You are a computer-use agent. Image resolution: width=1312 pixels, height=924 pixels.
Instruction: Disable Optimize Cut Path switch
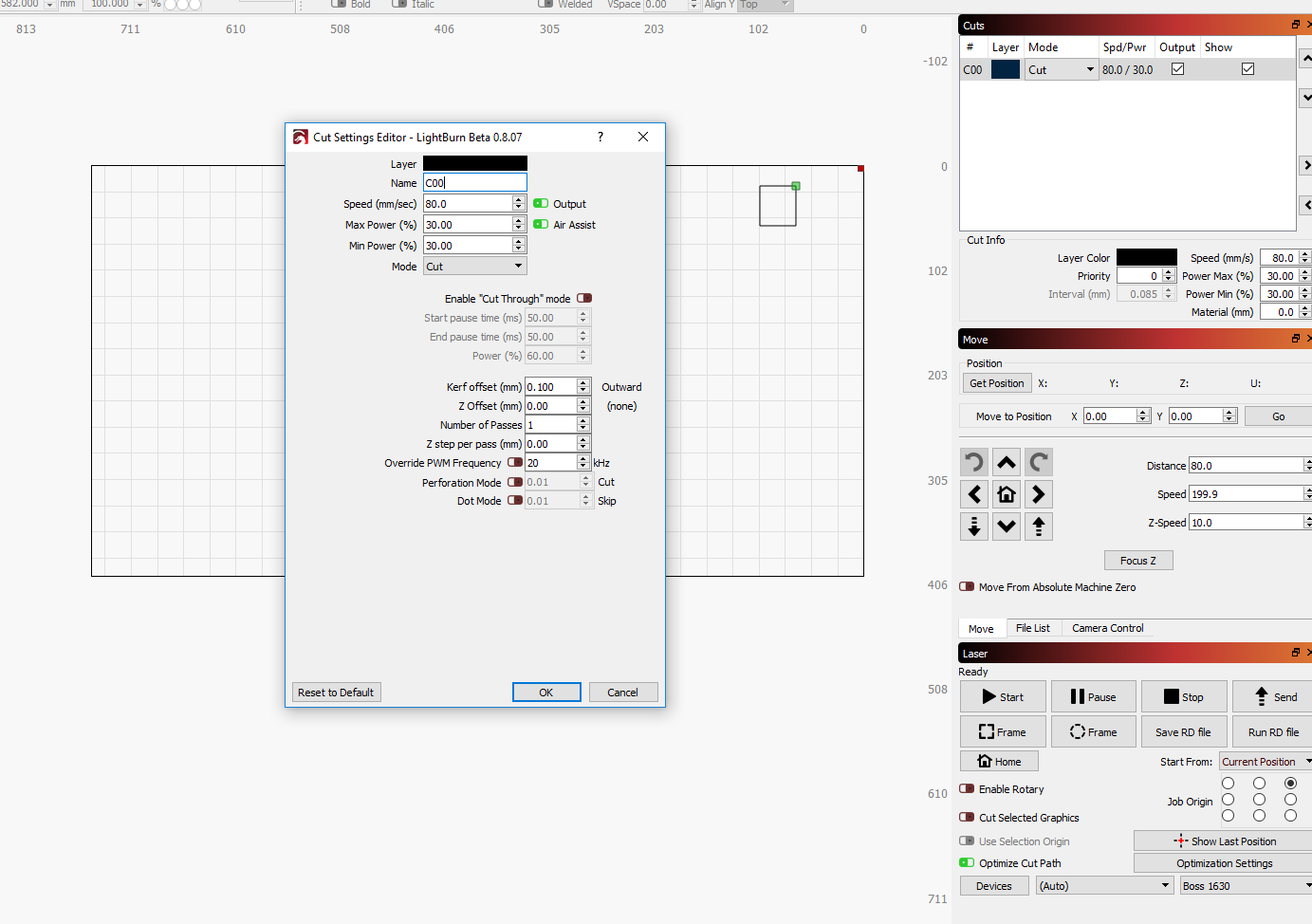967,863
